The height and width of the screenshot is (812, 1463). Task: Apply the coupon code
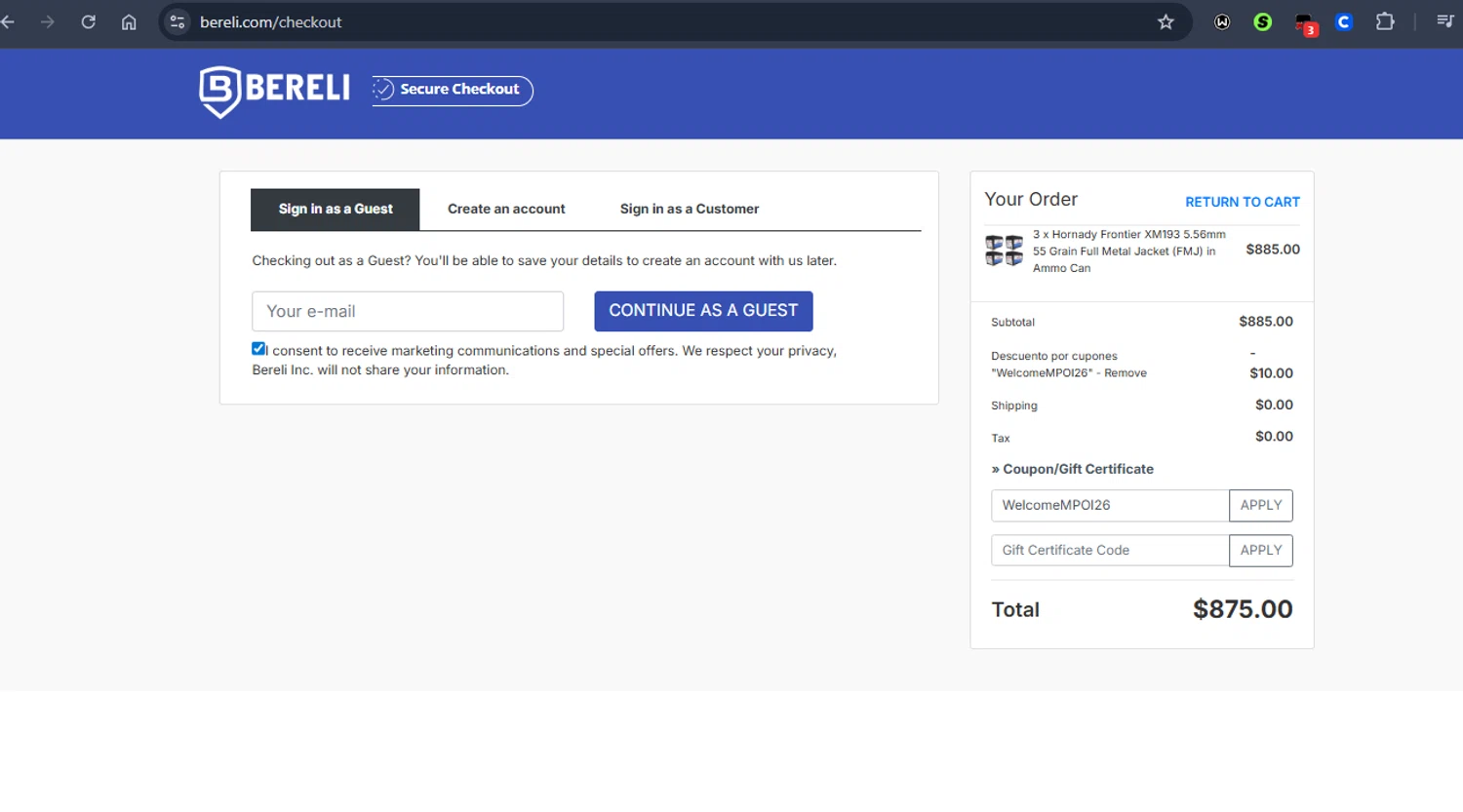(x=1261, y=505)
